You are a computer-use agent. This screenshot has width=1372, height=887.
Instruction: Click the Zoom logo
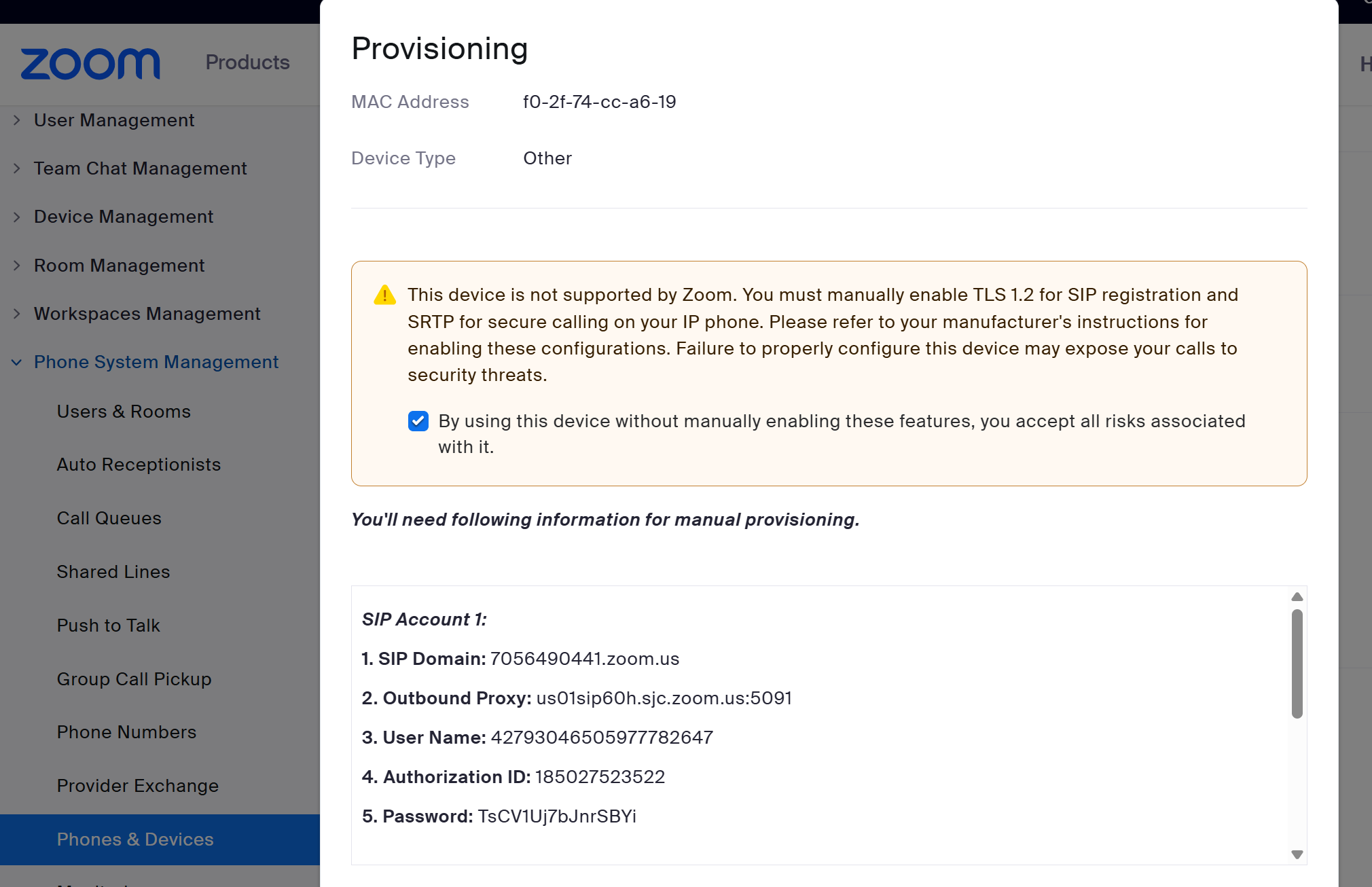(x=90, y=63)
